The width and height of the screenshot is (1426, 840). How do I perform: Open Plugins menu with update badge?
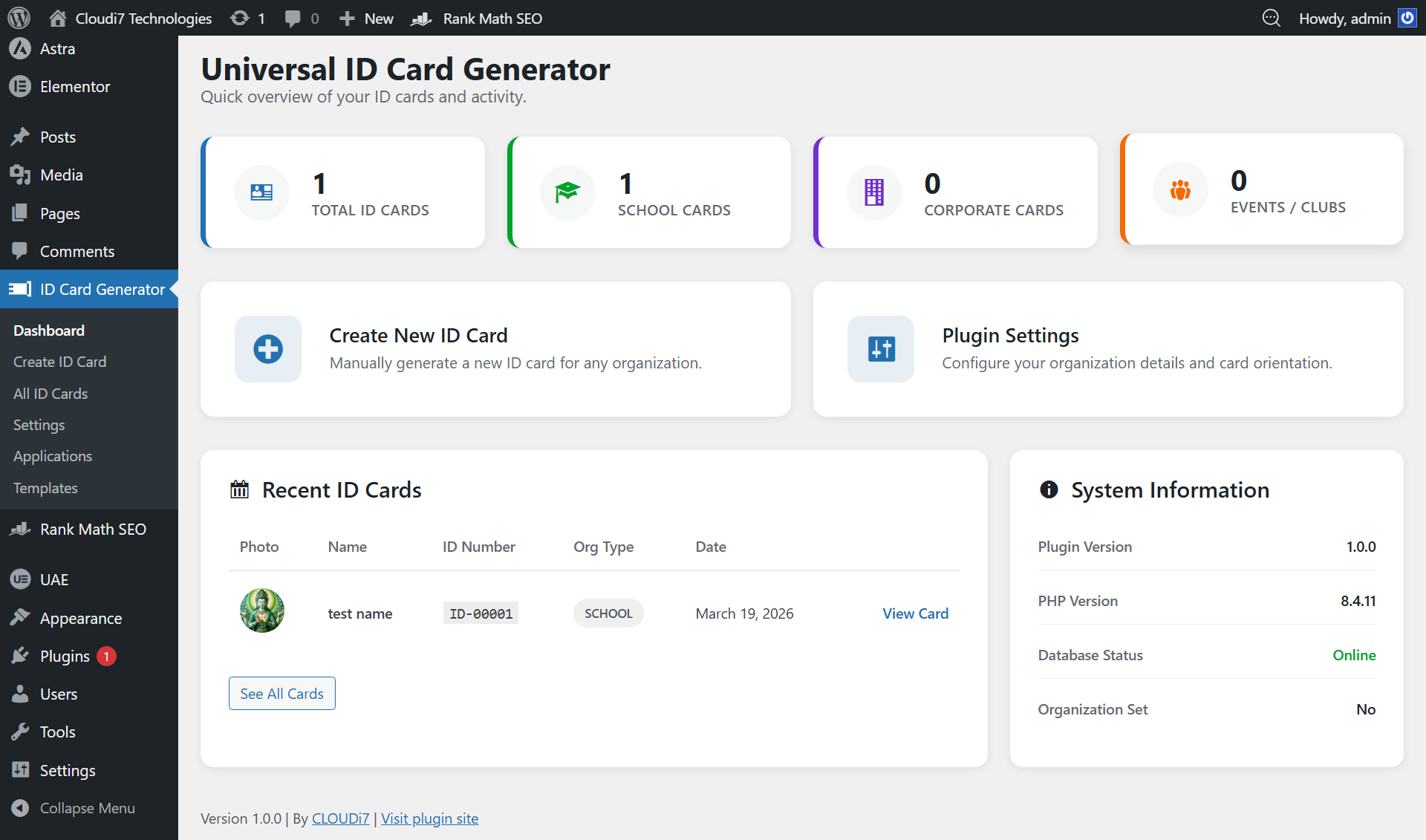(65, 656)
